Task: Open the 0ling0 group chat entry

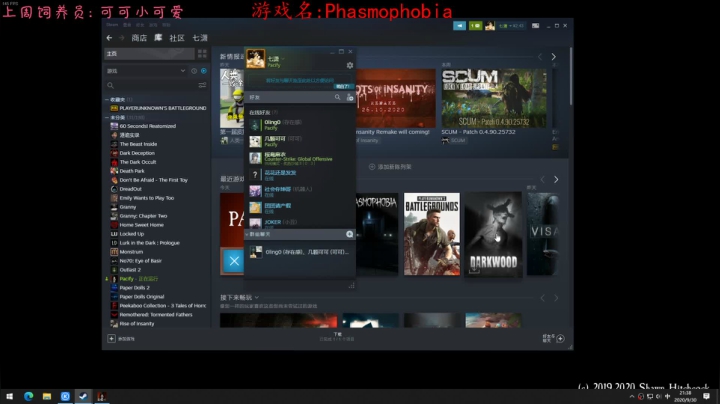Action: point(300,252)
